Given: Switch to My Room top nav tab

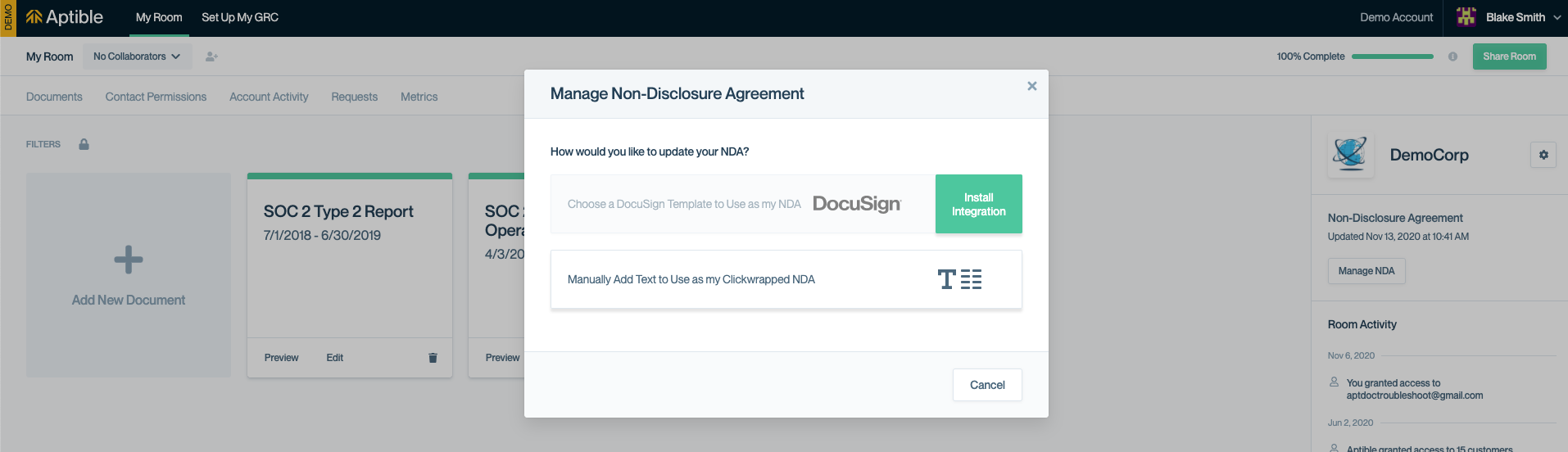Looking at the screenshot, I should tap(159, 17).
